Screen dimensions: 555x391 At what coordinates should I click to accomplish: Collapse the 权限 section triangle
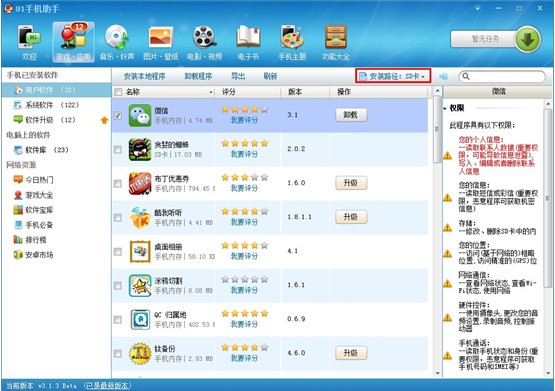pyautogui.click(x=445, y=108)
